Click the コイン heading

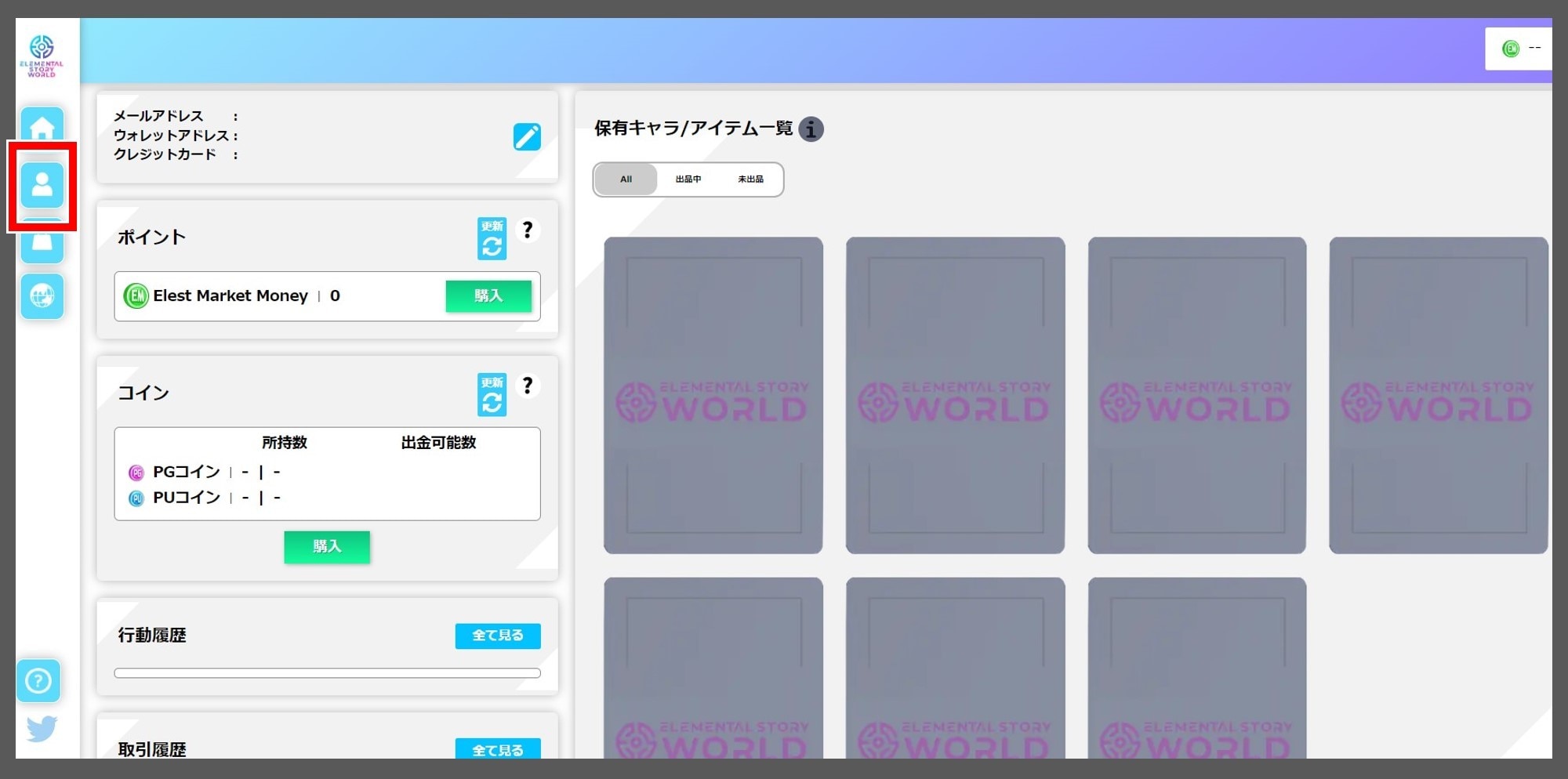[x=143, y=393]
